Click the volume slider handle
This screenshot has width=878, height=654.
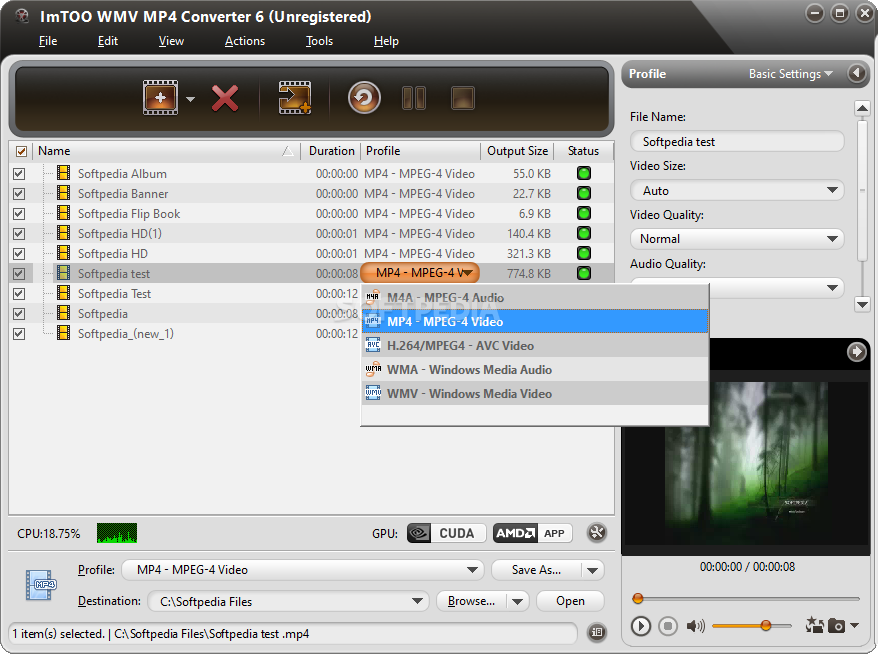tap(765, 625)
